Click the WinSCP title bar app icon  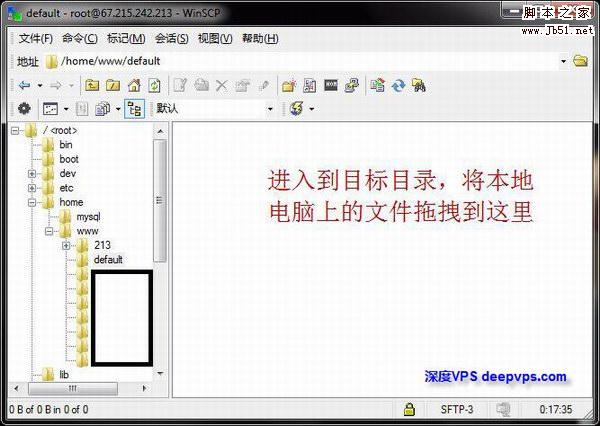(x=15, y=13)
